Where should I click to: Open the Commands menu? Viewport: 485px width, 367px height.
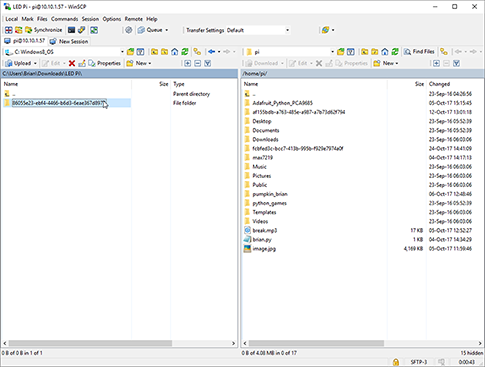[65, 19]
